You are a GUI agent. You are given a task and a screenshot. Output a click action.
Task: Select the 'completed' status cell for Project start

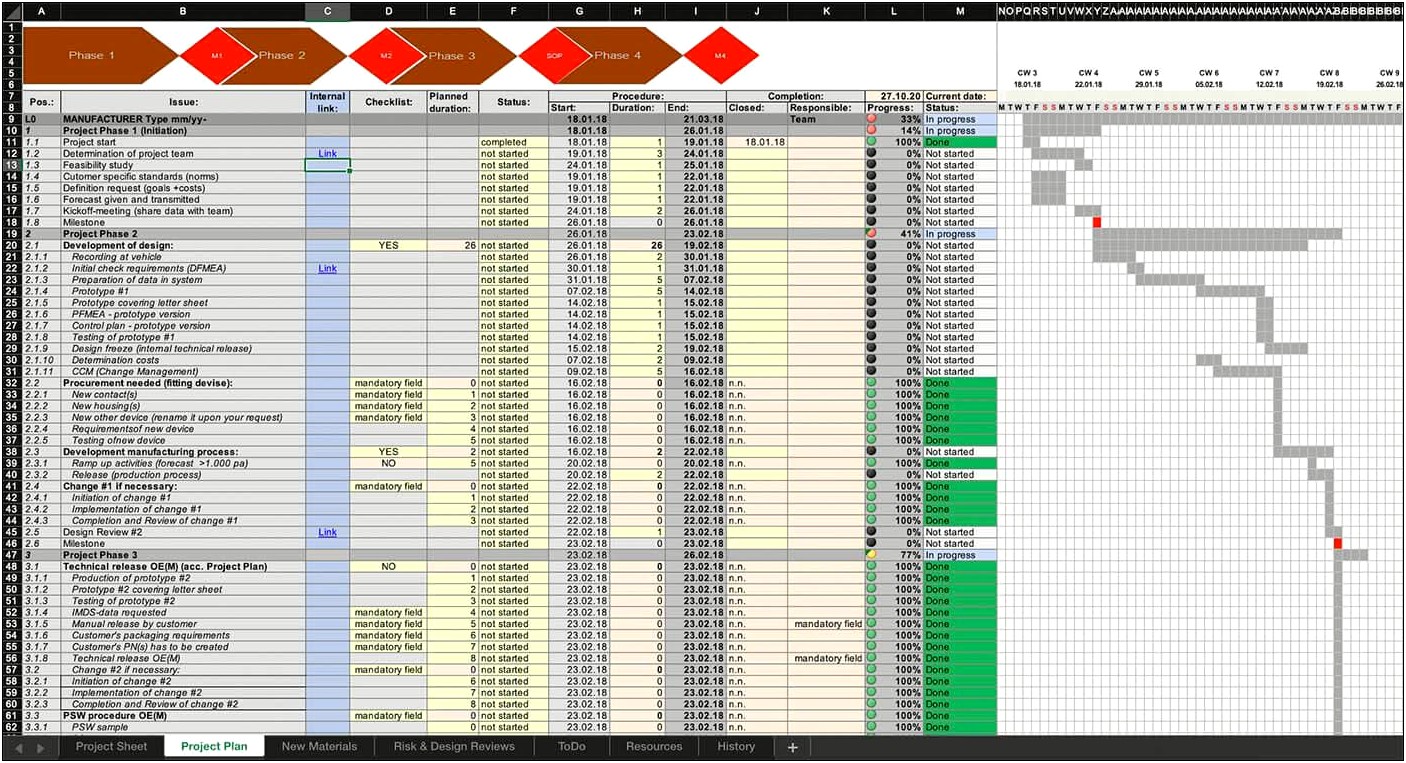(513, 142)
